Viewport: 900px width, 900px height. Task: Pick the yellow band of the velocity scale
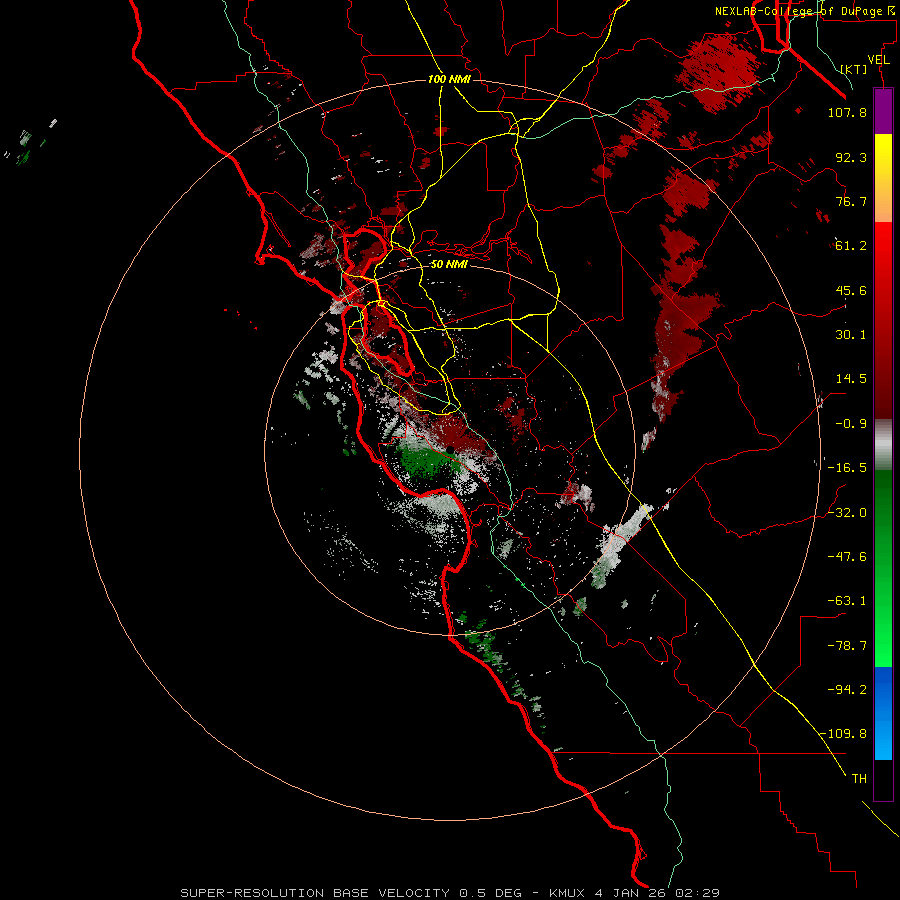tap(883, 178)
